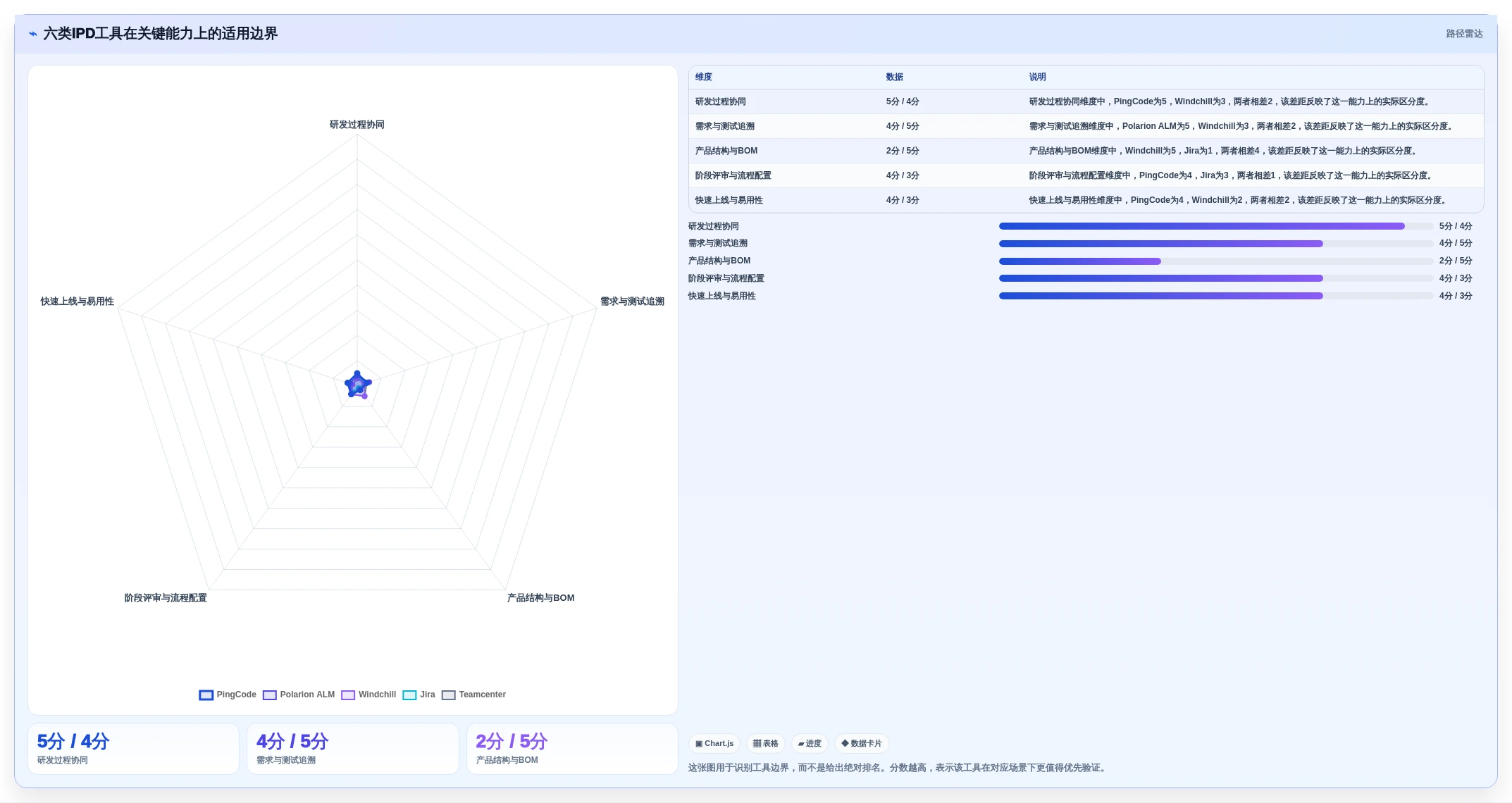Toggle the Windchill legend swatch

348,695
